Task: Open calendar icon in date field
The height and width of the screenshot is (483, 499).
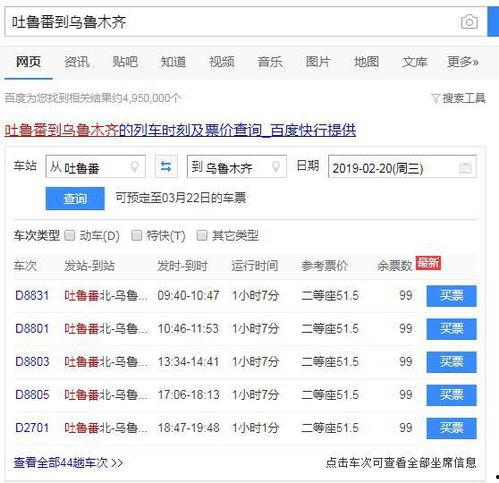Action: point(465,167)
